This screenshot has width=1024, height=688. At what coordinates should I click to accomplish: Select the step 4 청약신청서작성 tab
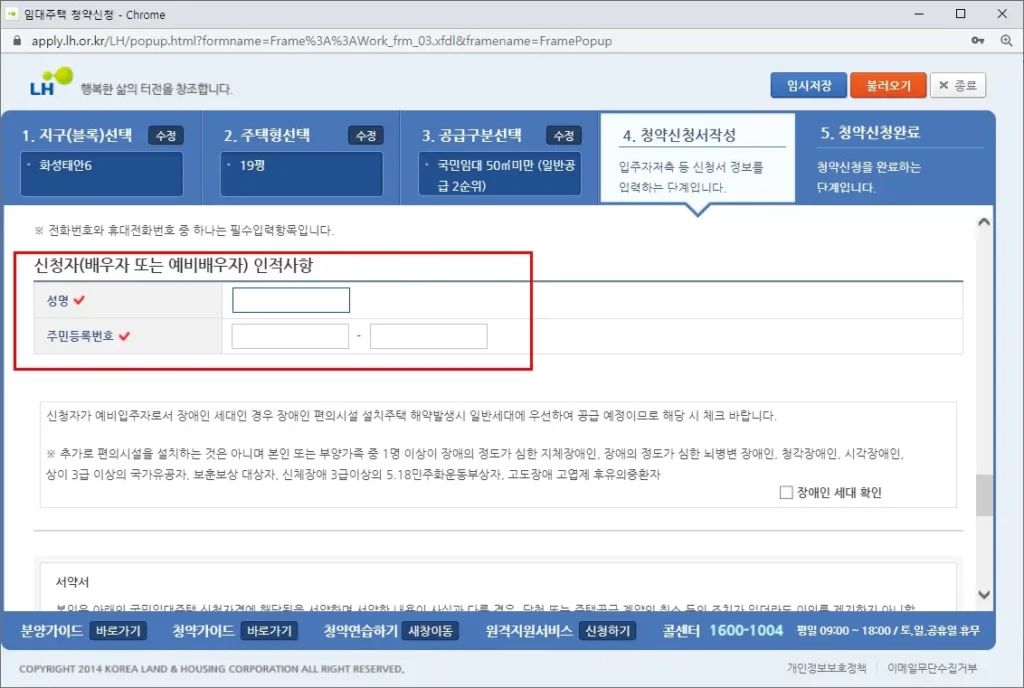697,158
